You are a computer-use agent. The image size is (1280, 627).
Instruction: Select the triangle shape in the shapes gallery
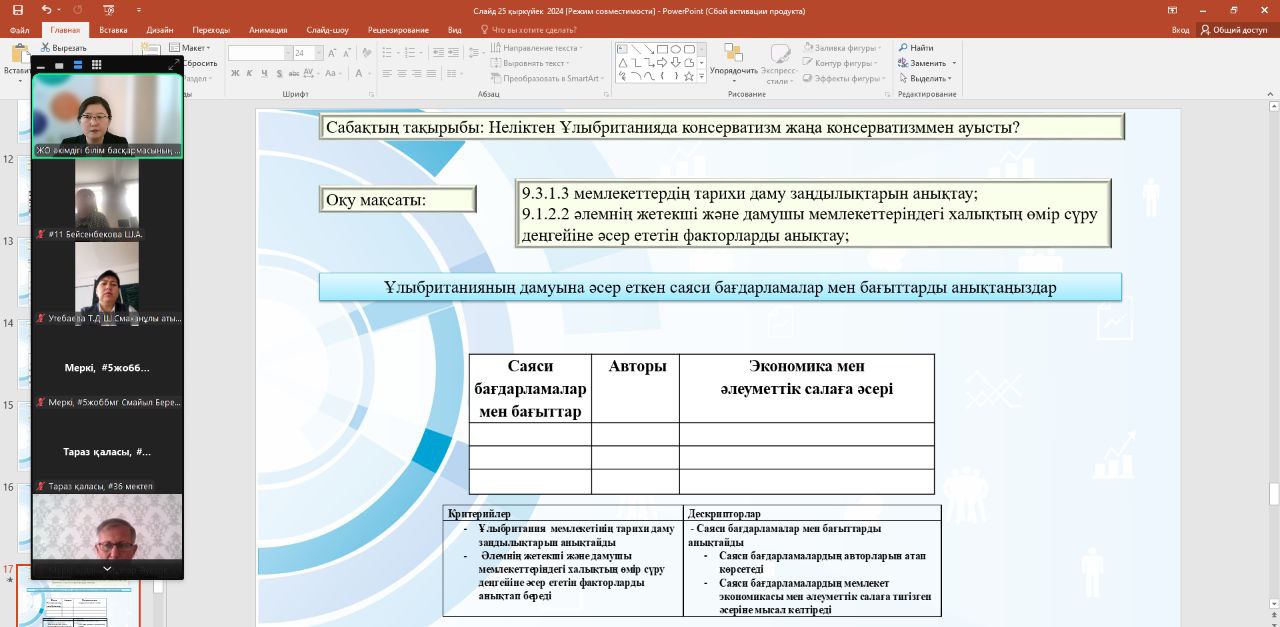[622, 62]
